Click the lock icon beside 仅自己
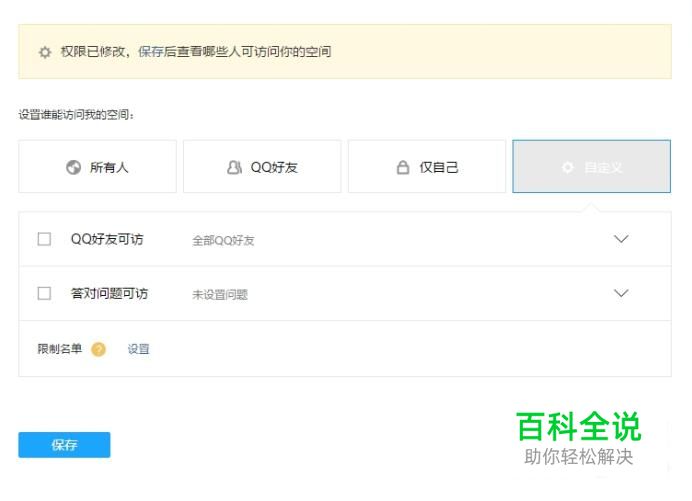This screenshot has height=501, width=692. (402, 167)
